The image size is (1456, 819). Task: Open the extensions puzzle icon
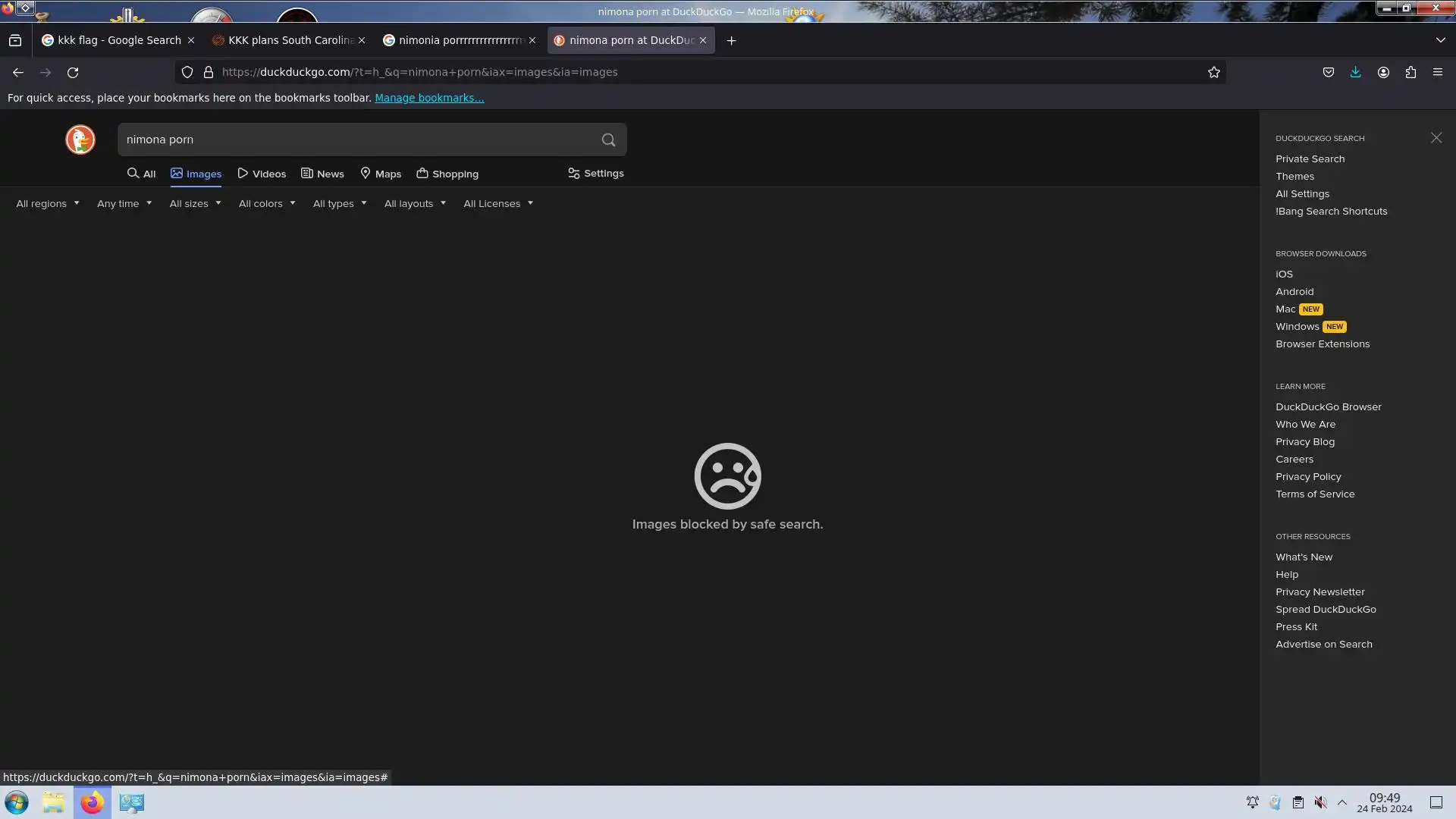[1410, 72]
